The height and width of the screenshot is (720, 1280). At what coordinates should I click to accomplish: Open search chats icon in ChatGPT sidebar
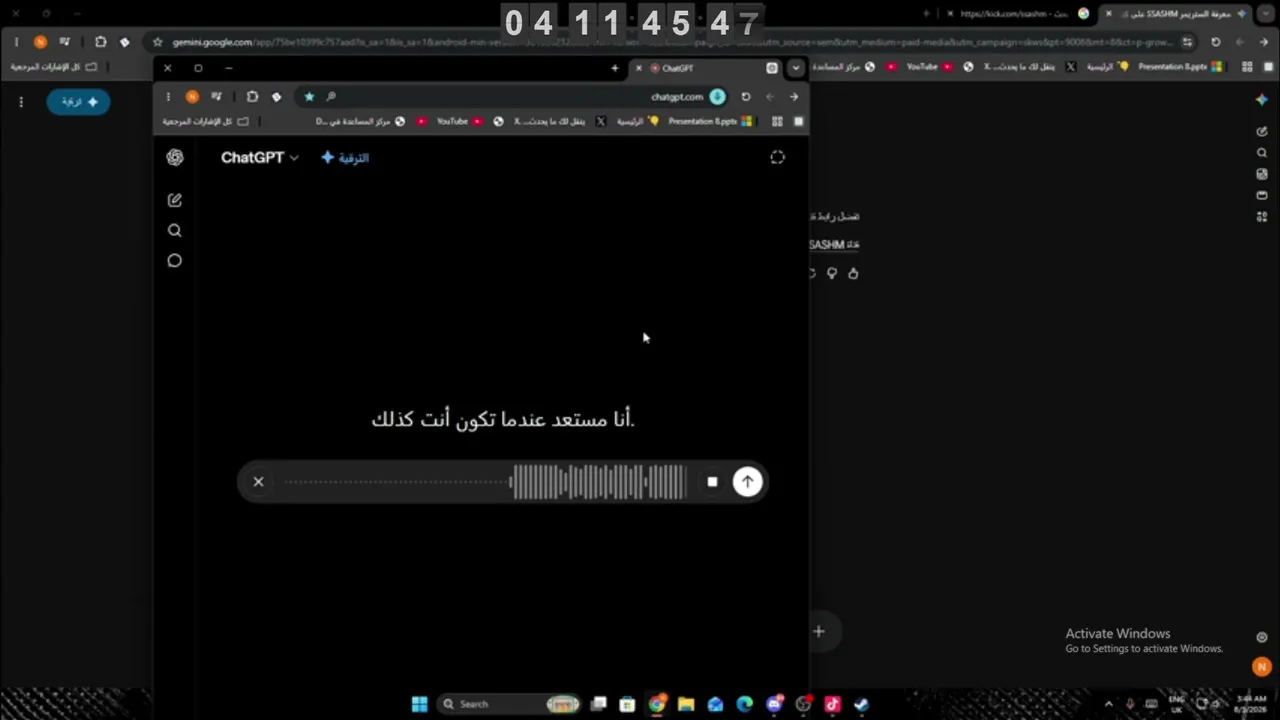175,230
